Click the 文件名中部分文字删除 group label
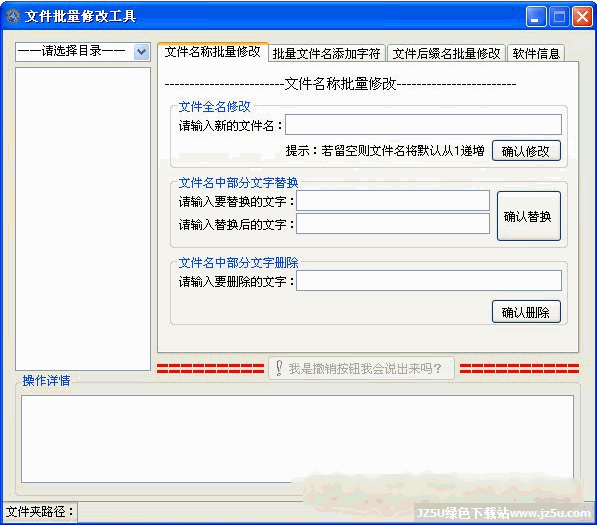The height and width of the screenshot is (525, 597). (238, 263)
